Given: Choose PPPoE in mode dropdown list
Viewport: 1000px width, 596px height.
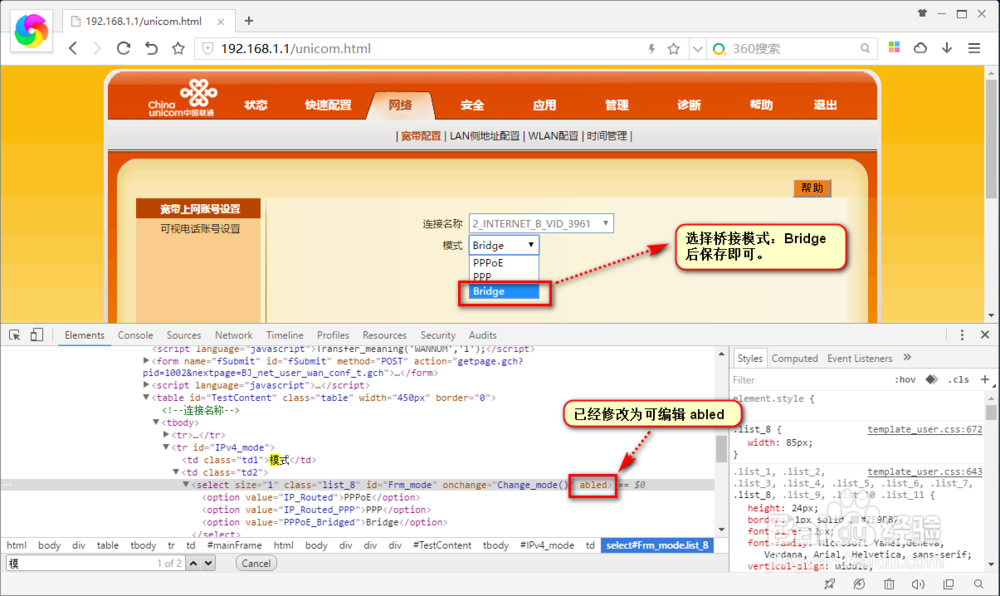Looking at the screenshot, I should click(x=504, y=263).
